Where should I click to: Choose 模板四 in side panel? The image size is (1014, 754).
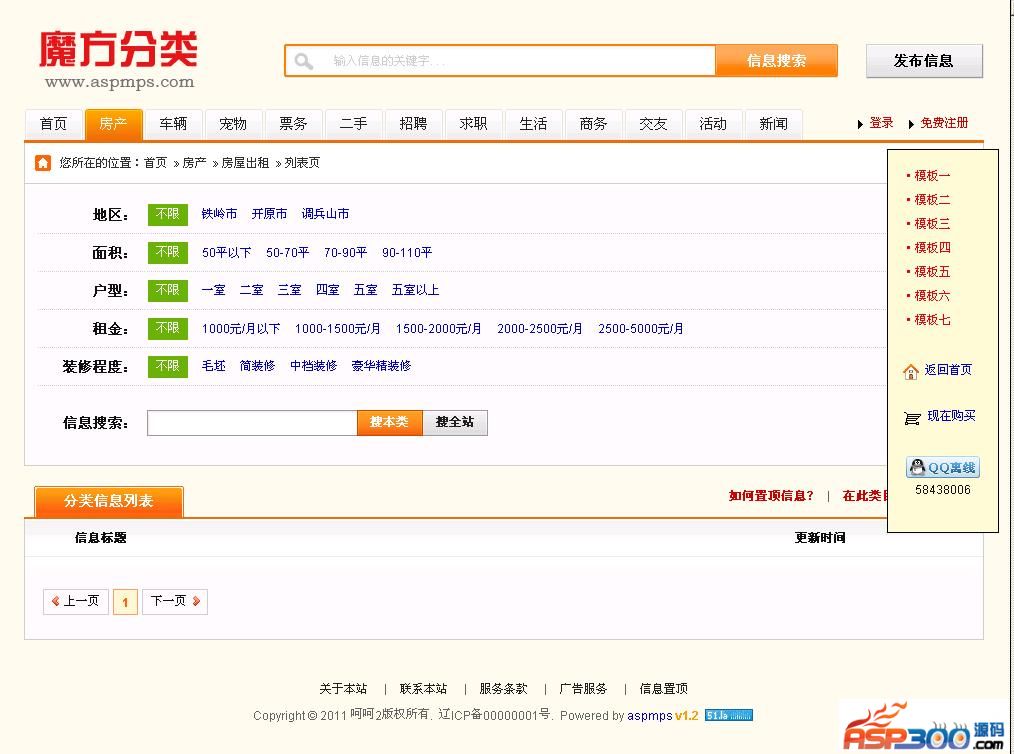click(x=932, y=248)
